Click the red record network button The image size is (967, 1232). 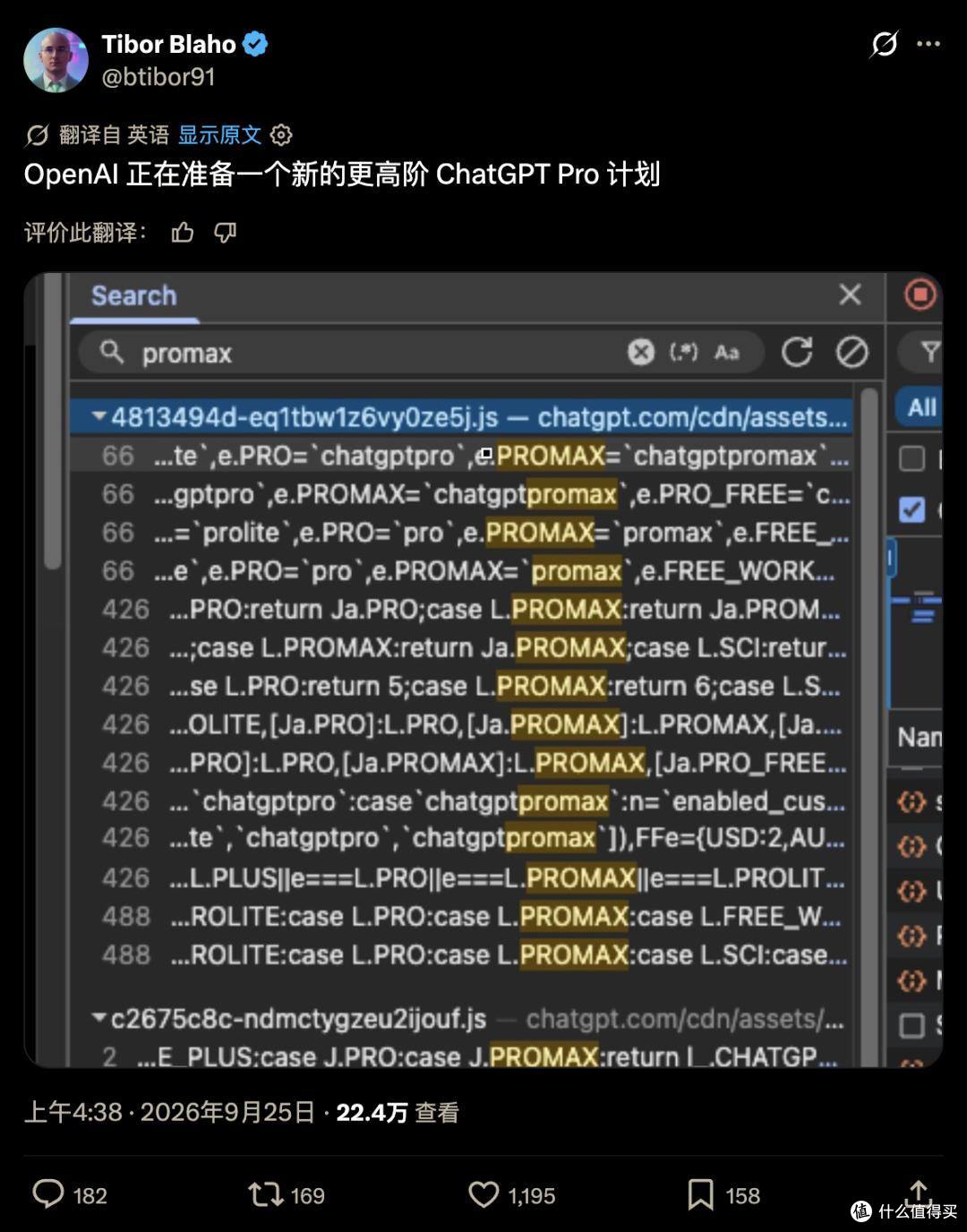920,295
